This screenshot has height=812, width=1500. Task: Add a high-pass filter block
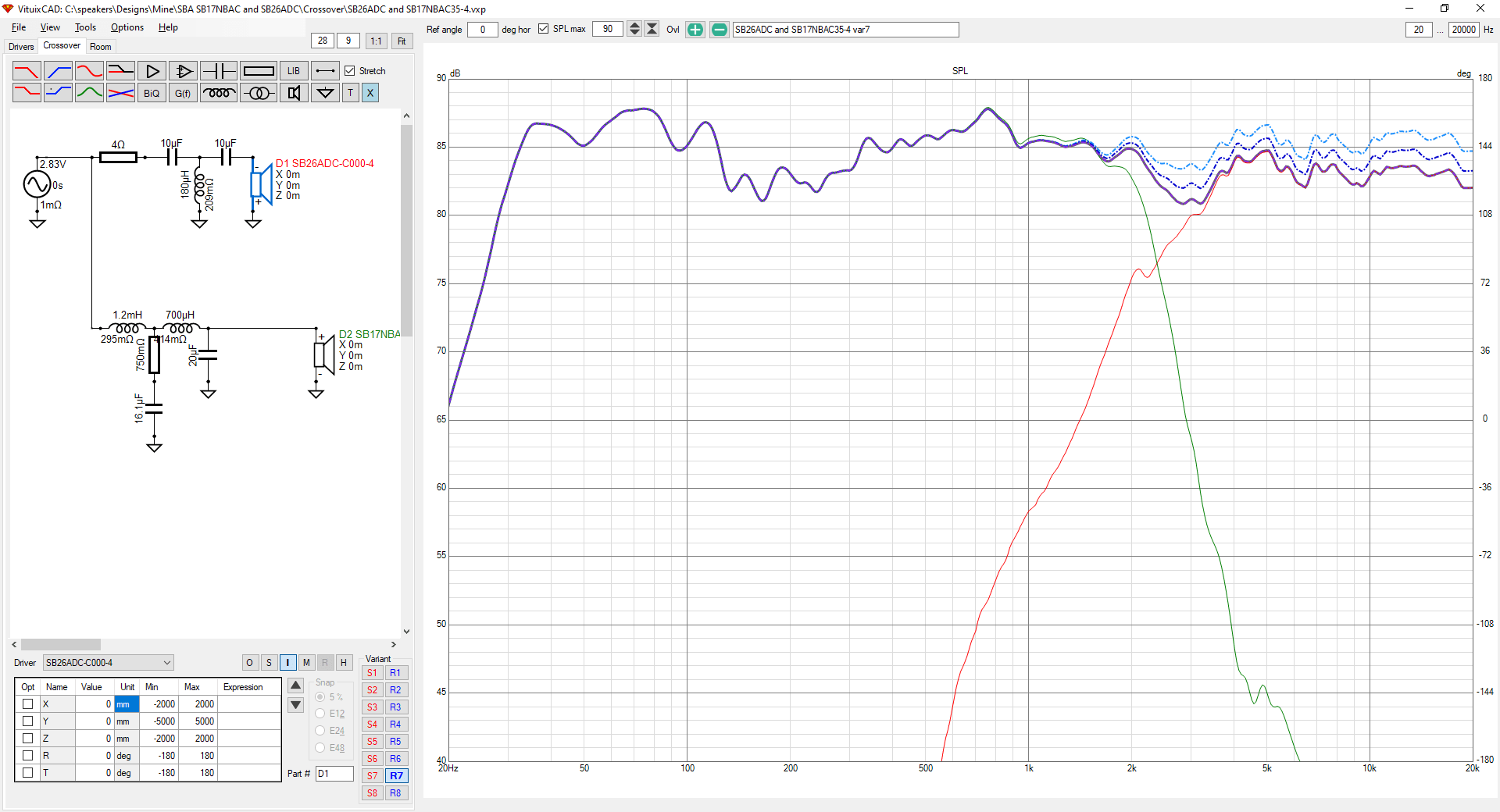tap(58, 71)
